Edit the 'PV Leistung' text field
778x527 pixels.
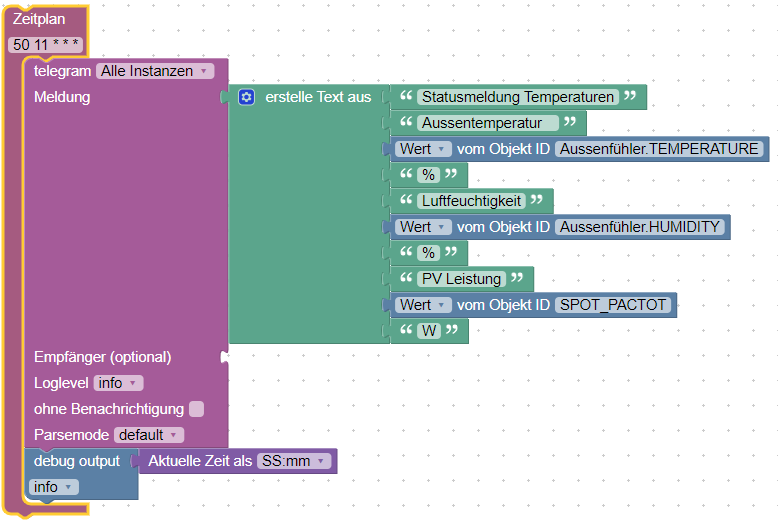pos(461,279)
